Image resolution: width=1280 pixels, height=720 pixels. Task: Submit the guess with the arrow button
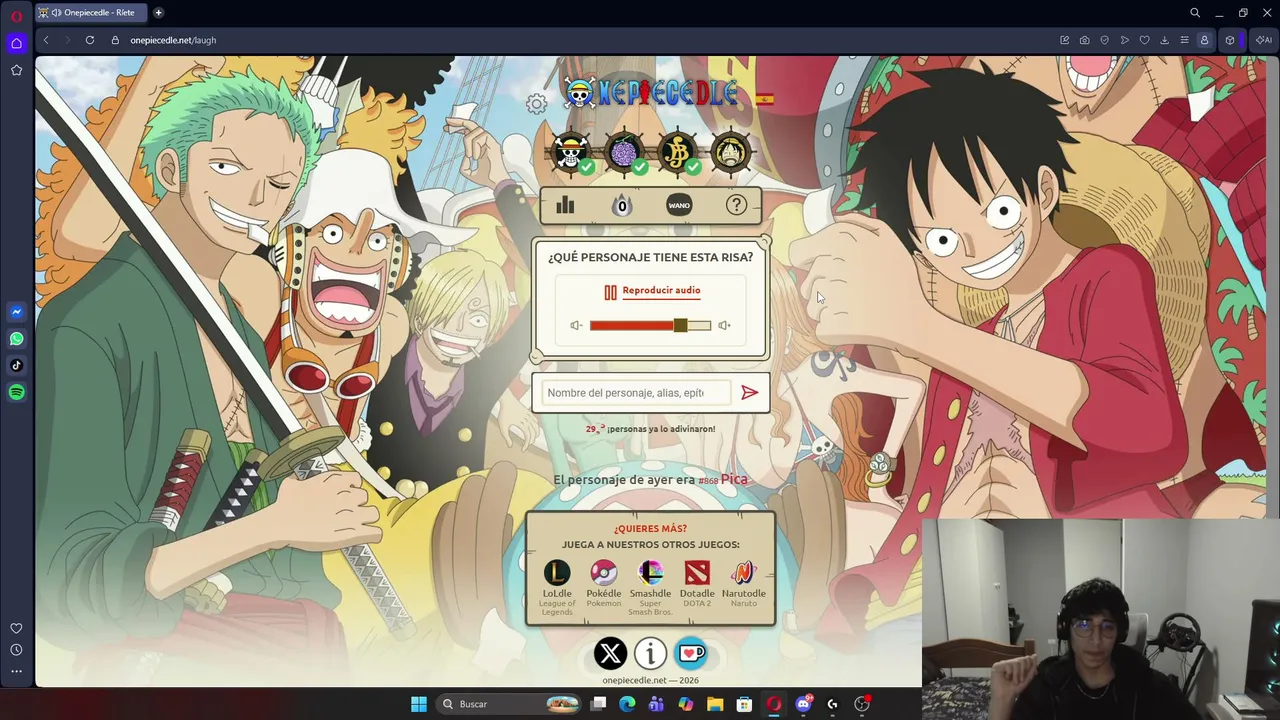pyautogui.click(x=749, y=393)
